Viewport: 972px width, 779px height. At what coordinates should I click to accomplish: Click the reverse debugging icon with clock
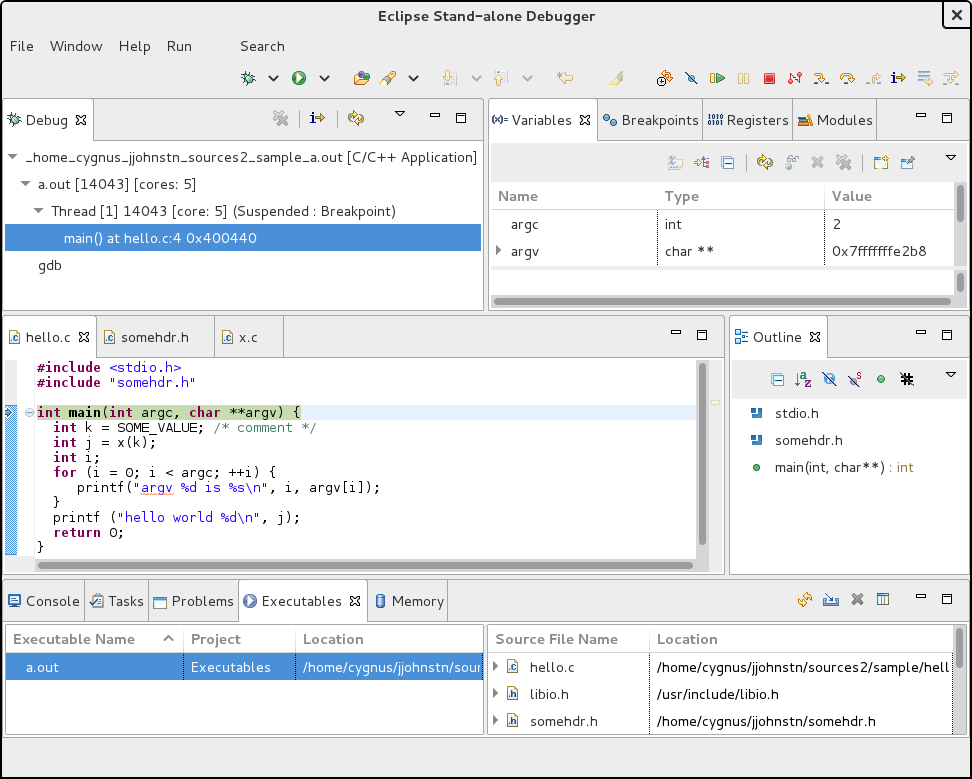pos(665,78)
